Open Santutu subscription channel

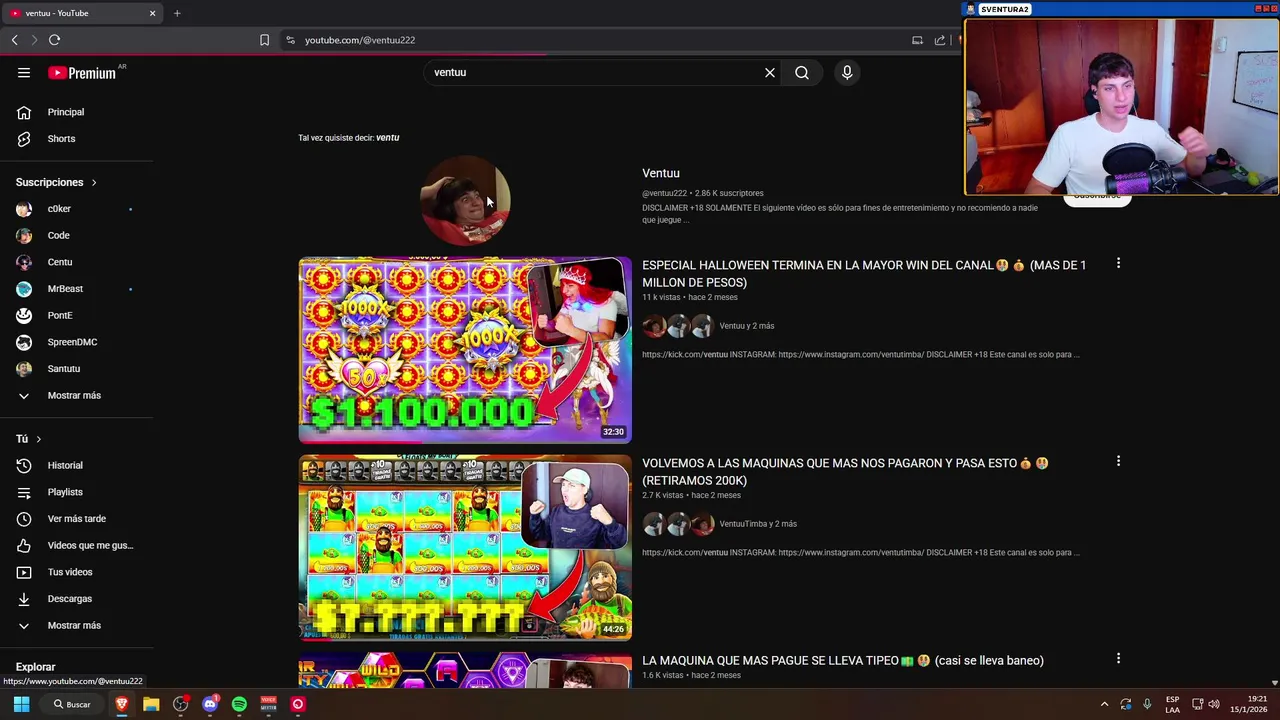76,369
